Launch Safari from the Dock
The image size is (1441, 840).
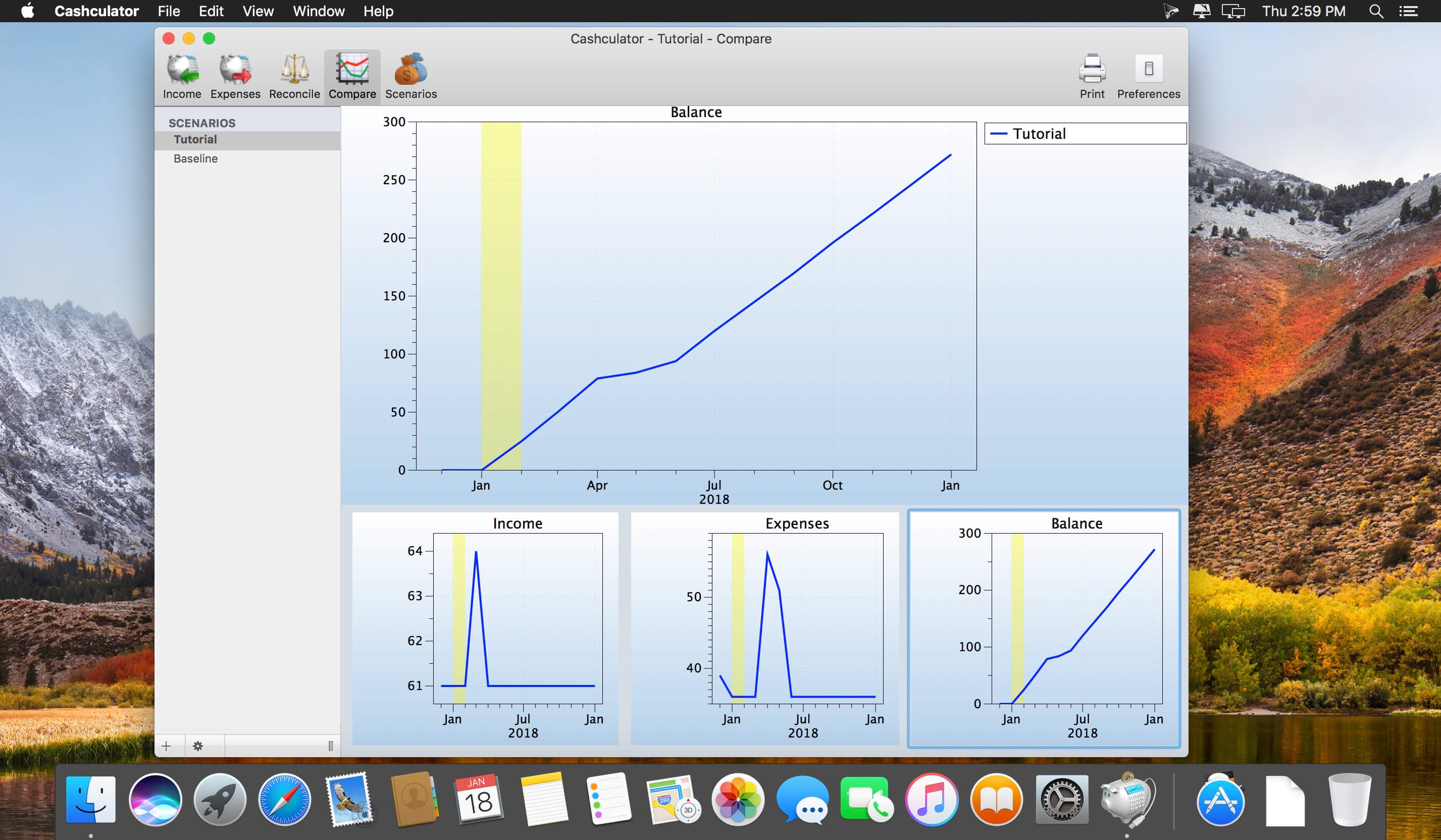click(x=284, y=800)
